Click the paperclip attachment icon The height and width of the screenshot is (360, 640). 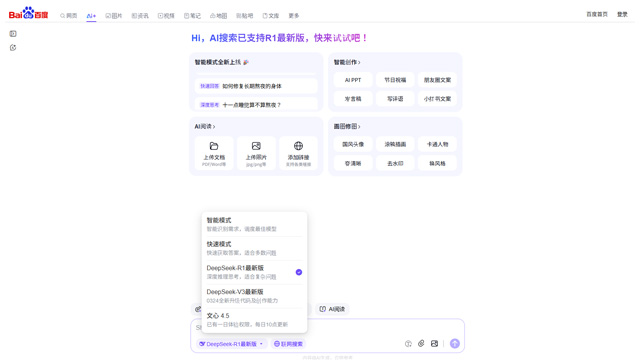click(421, 344)
